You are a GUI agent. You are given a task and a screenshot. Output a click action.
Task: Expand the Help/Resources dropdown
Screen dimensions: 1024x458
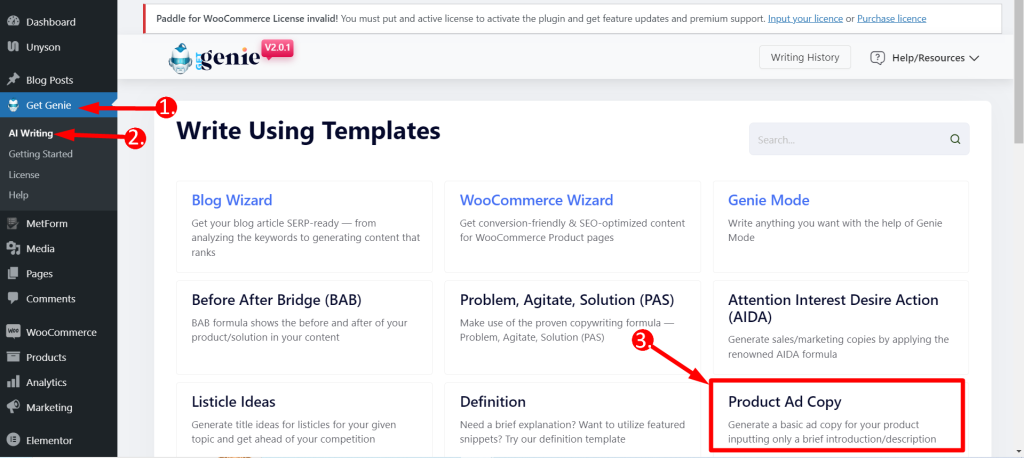(x=925, y=57)
